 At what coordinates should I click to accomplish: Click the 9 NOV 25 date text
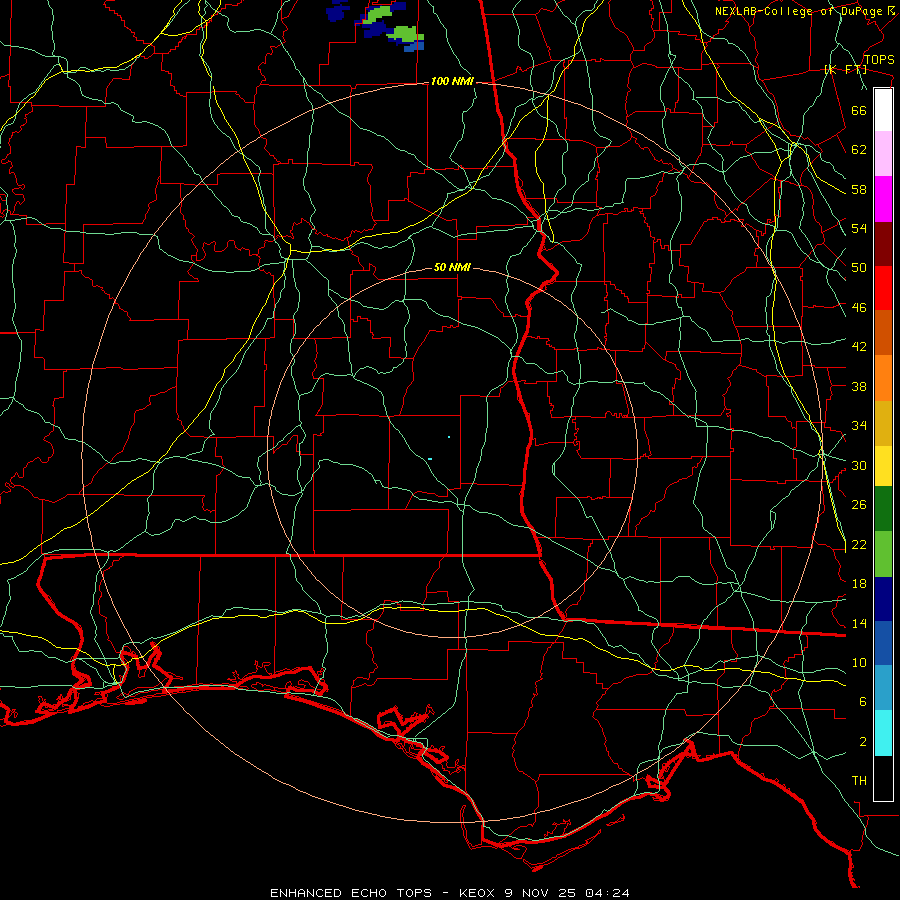coord(542,893)
